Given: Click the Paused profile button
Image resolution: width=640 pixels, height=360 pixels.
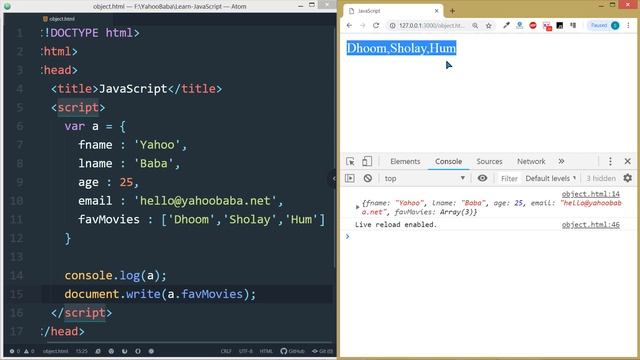Looking at the screenshot, I should pos(604,25).
